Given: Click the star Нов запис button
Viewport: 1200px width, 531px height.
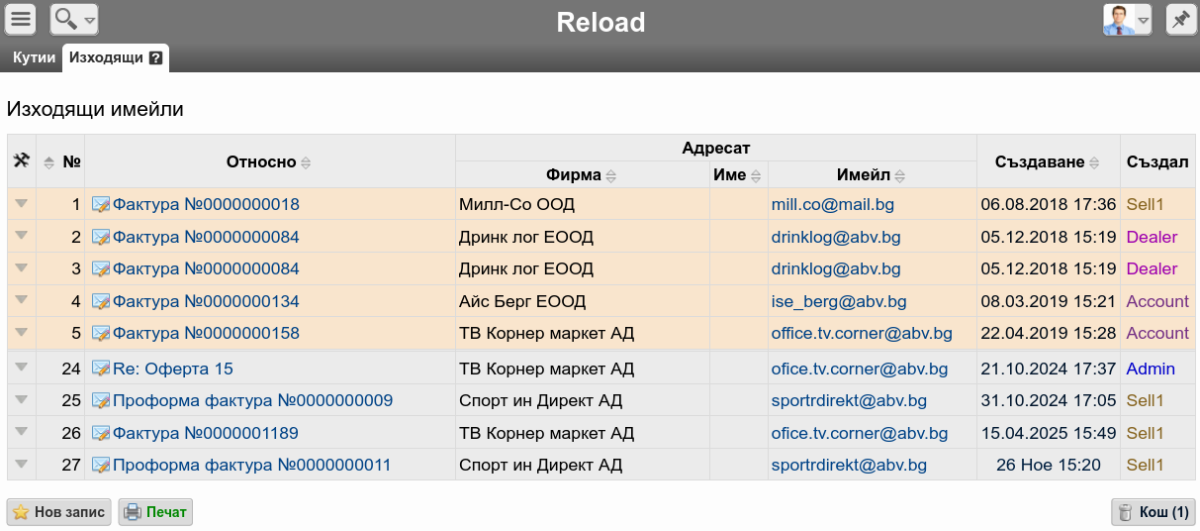Looking at the screenshot, I should pos(59,512).
